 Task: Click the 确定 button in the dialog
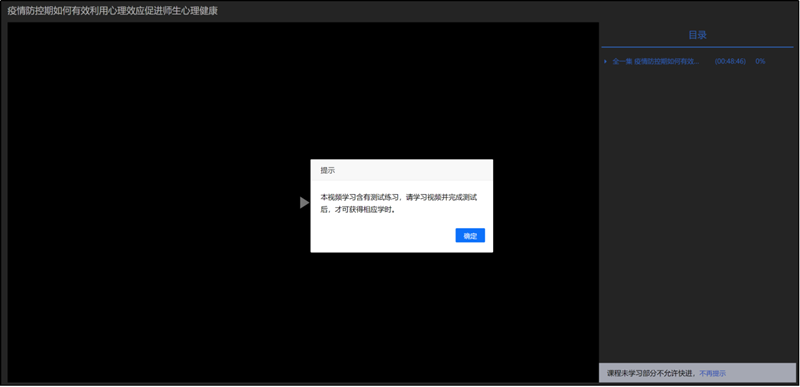pos(470,236)
